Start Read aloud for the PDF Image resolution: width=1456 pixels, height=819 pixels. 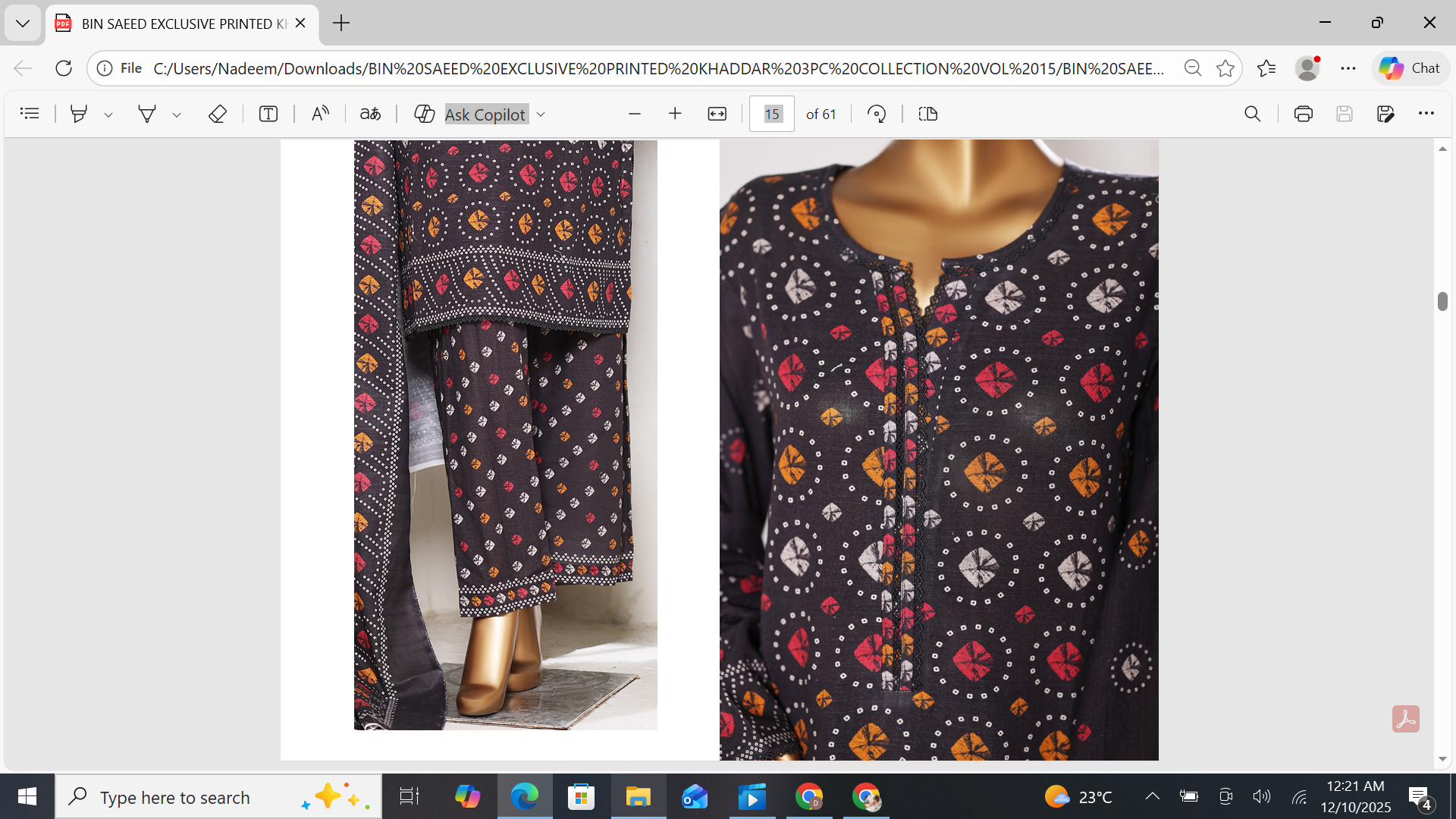pos(320,114)
